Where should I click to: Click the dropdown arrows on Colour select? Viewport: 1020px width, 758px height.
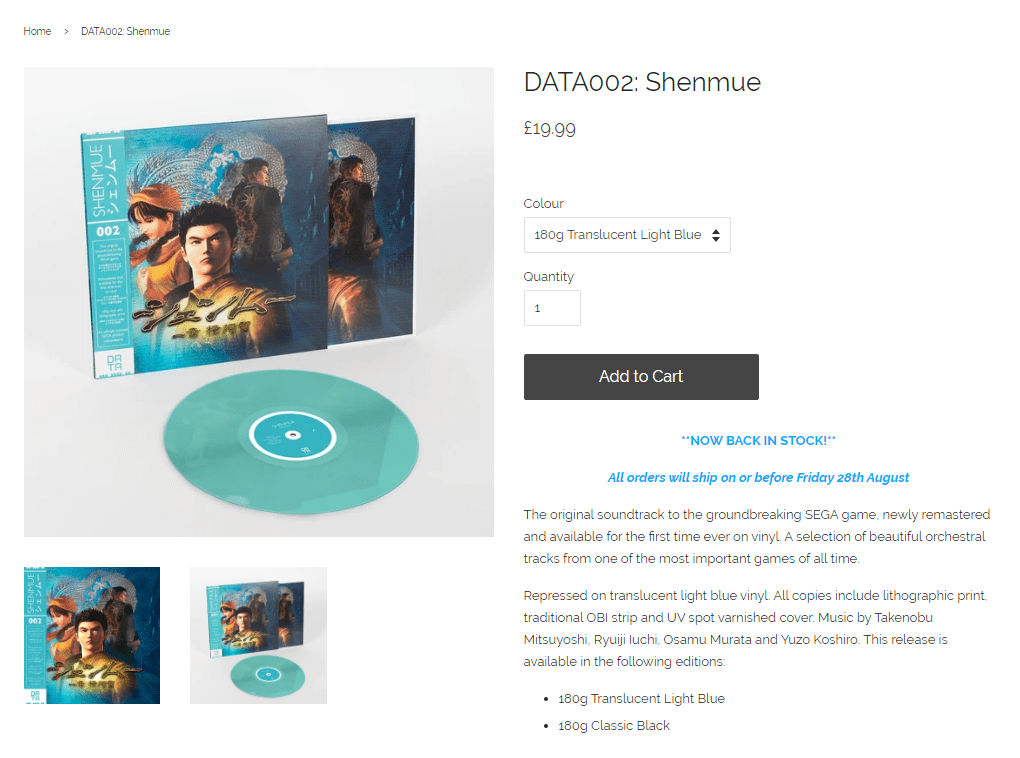(716, 235)
